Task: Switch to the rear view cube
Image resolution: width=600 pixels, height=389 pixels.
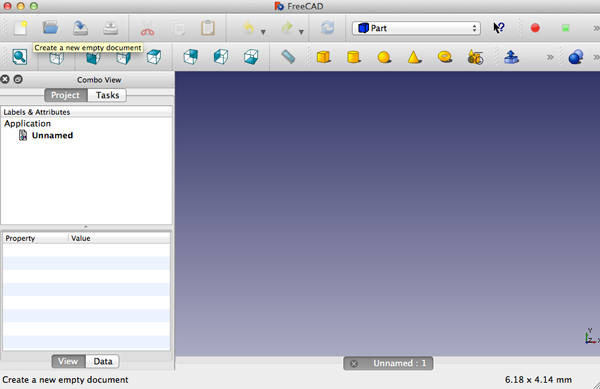Action: [x=190, y=57]
